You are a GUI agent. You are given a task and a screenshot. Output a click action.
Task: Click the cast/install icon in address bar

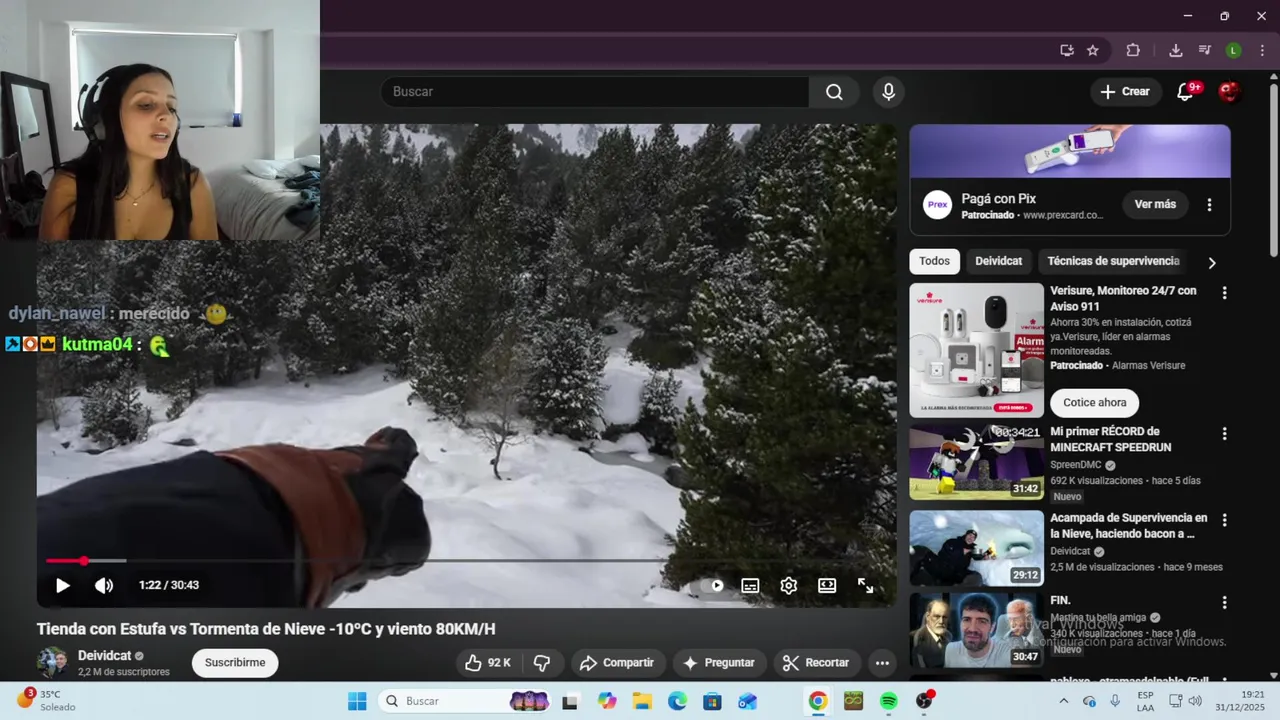click(x=1067, y=50)
